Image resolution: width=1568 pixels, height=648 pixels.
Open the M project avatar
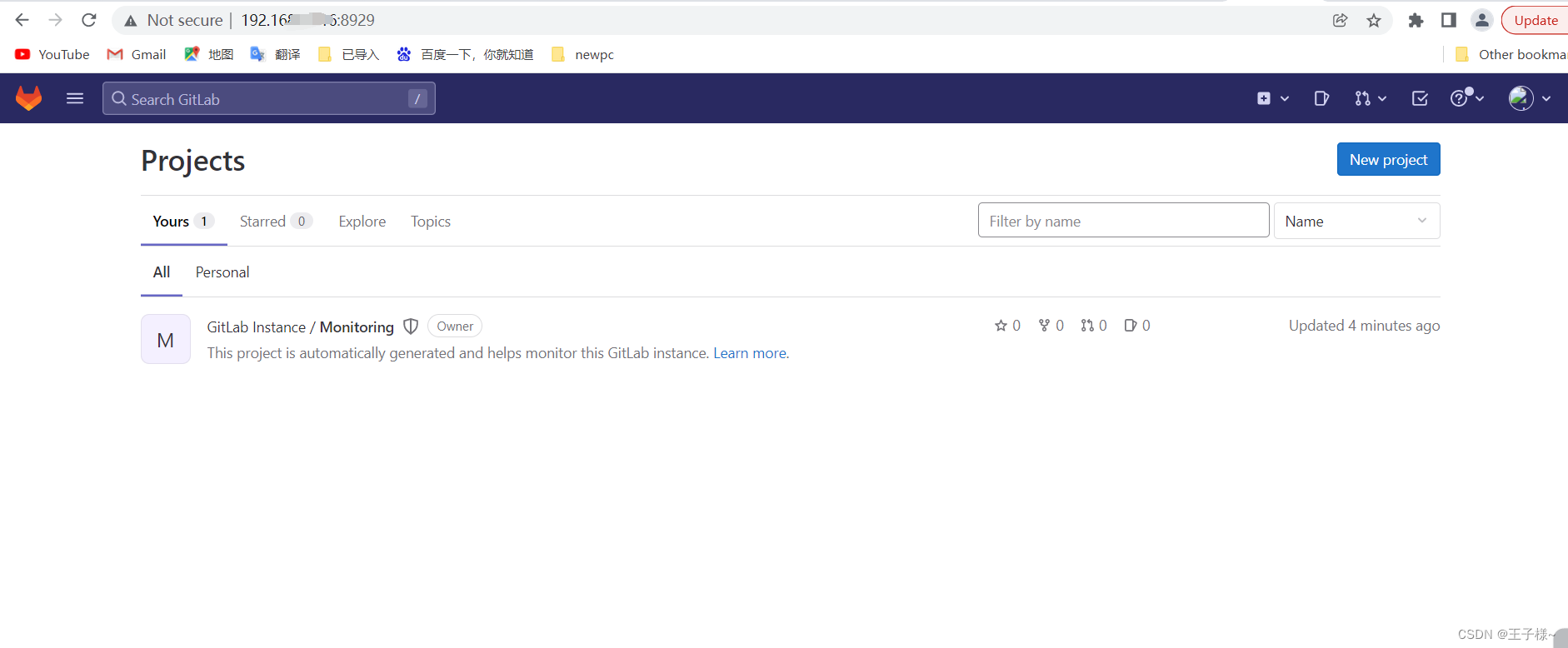tap(166, 339)
